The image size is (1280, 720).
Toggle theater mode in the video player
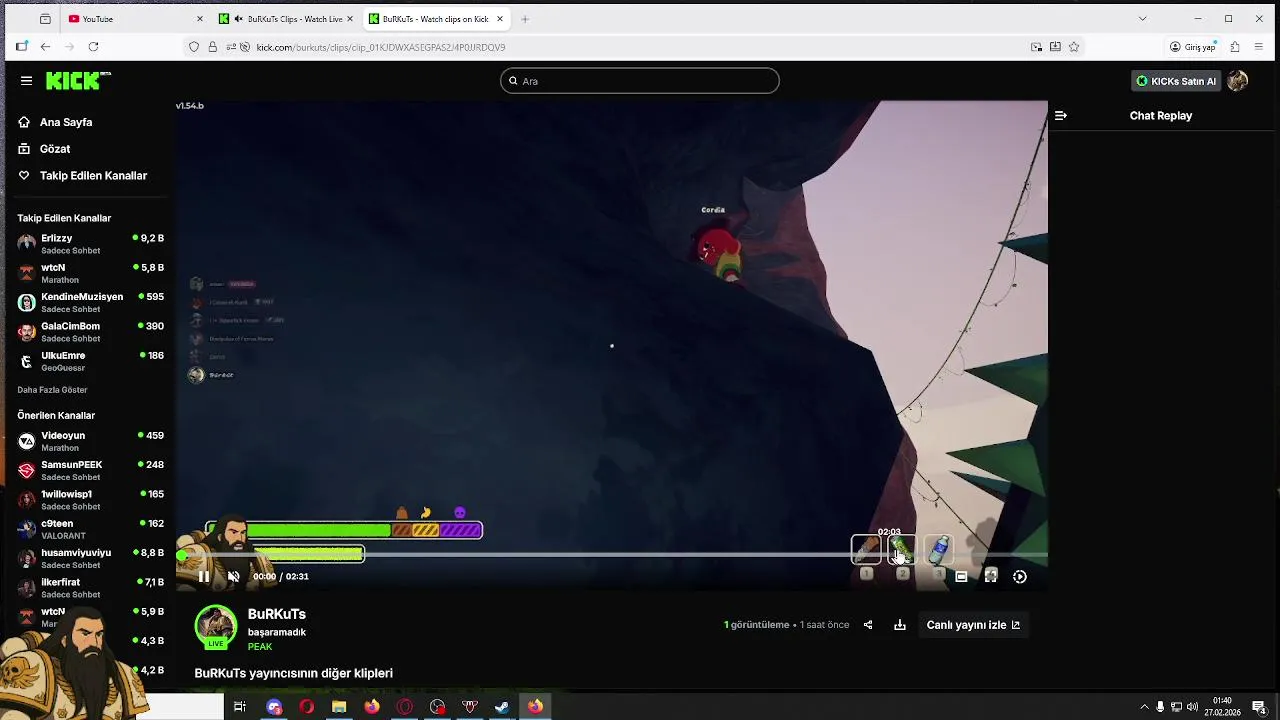(x=961, y=576)
